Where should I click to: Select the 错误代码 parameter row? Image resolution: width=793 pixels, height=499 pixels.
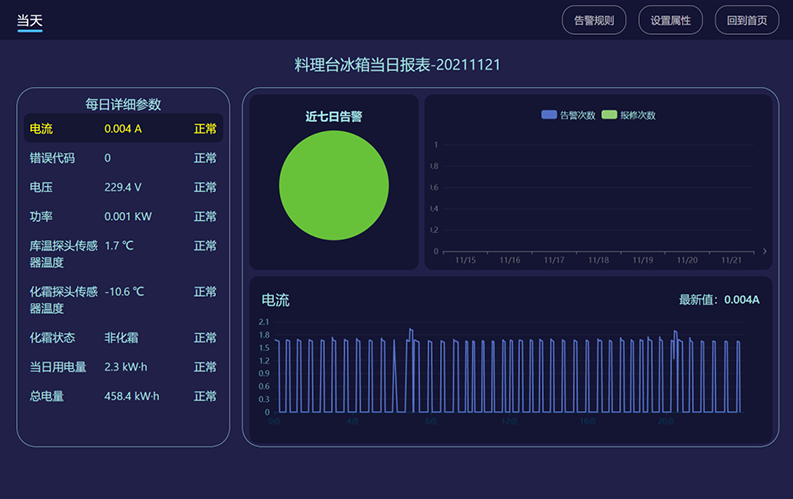point(123,158)
